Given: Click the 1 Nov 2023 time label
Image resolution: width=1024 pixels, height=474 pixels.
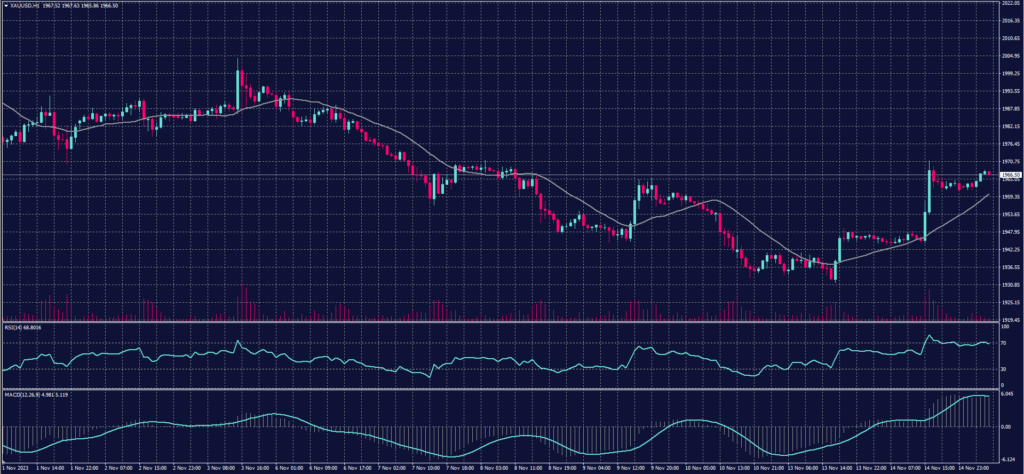Looking at the screenshot, I should (15, 467).
